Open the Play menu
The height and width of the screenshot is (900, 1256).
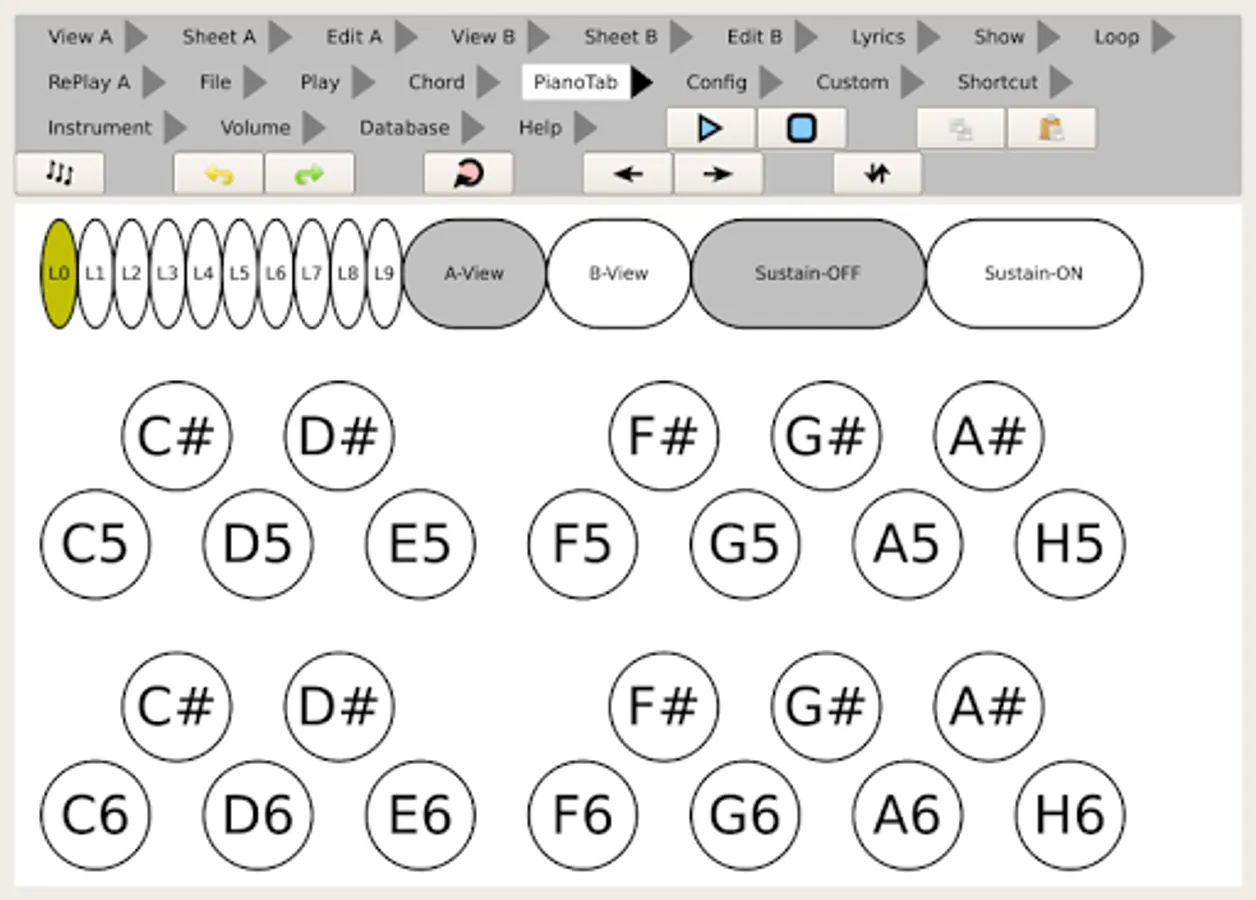click(320, 82)
